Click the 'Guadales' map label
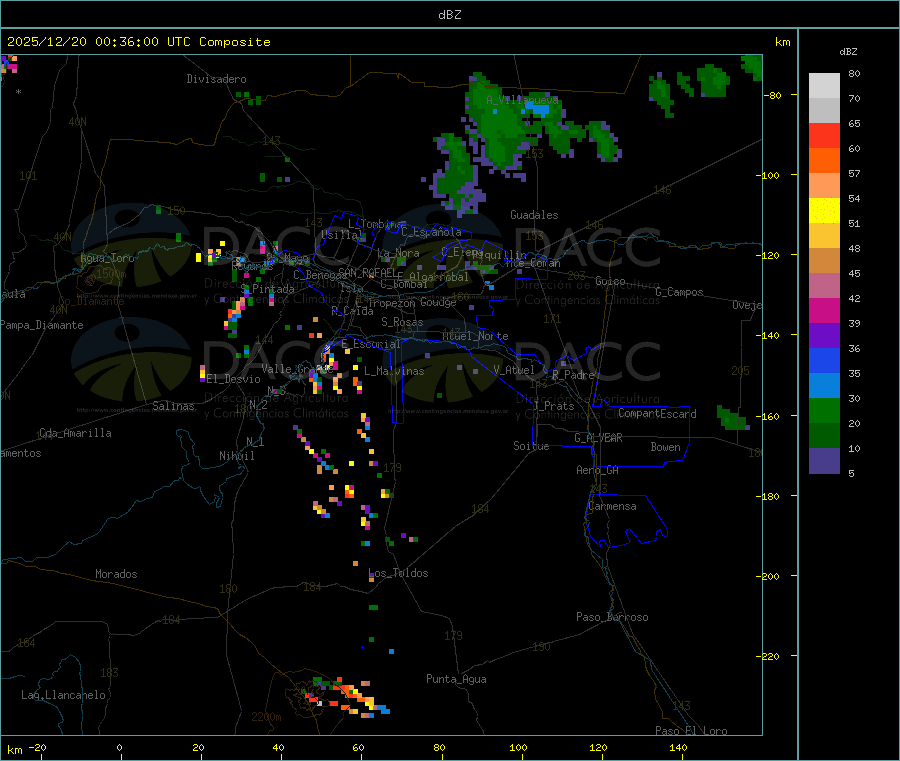Image resolution: width=900 pixels, height=761 pixels. pos(534,215)
